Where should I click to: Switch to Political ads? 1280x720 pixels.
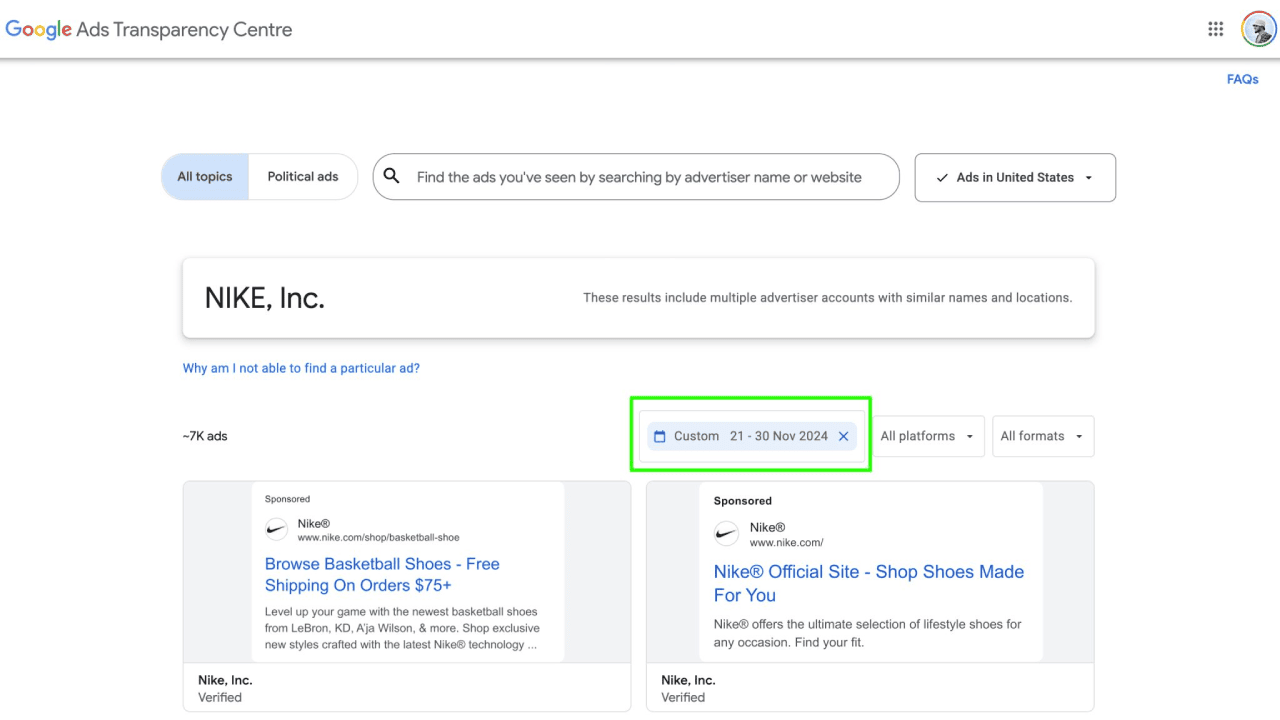click(302, 177)
